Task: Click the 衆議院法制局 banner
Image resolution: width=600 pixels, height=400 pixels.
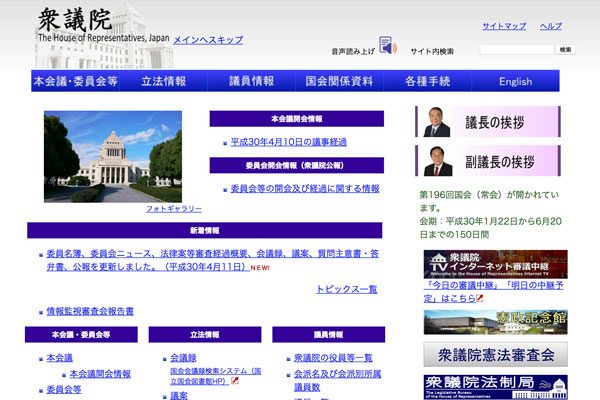Action: tap(496, 387)
